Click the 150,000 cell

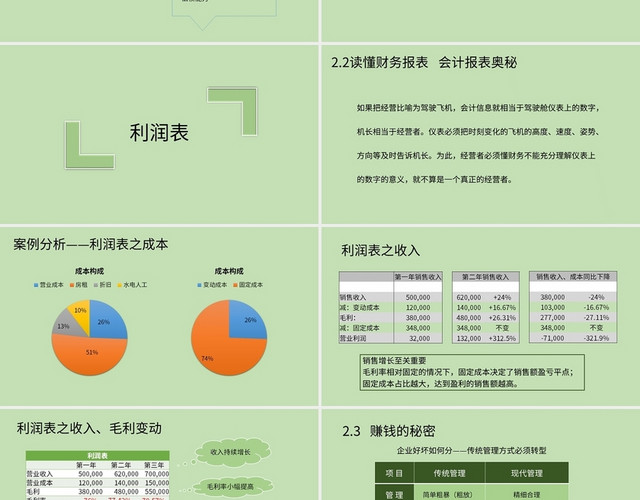[x=157, y=483]
